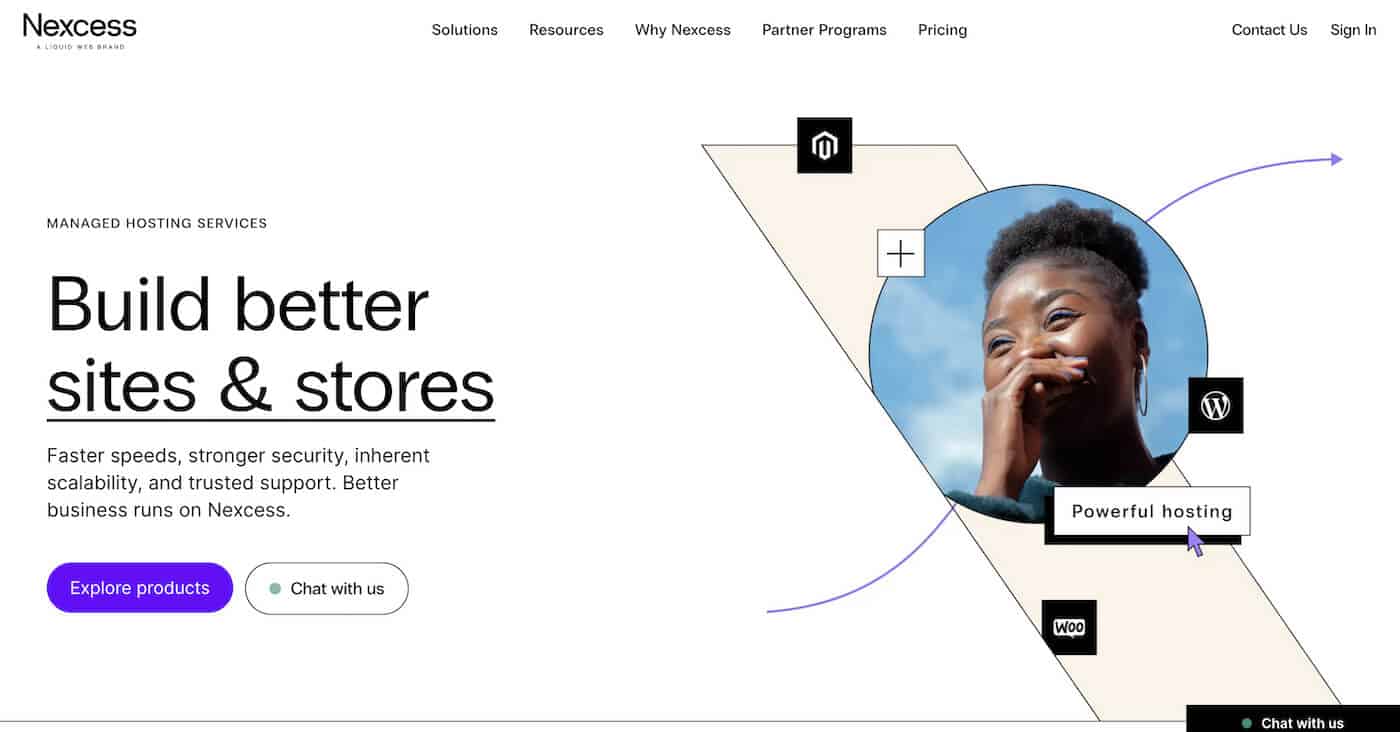
Task: Click the Explore products button
Action: pyautogui.click(x=140, y=588)
